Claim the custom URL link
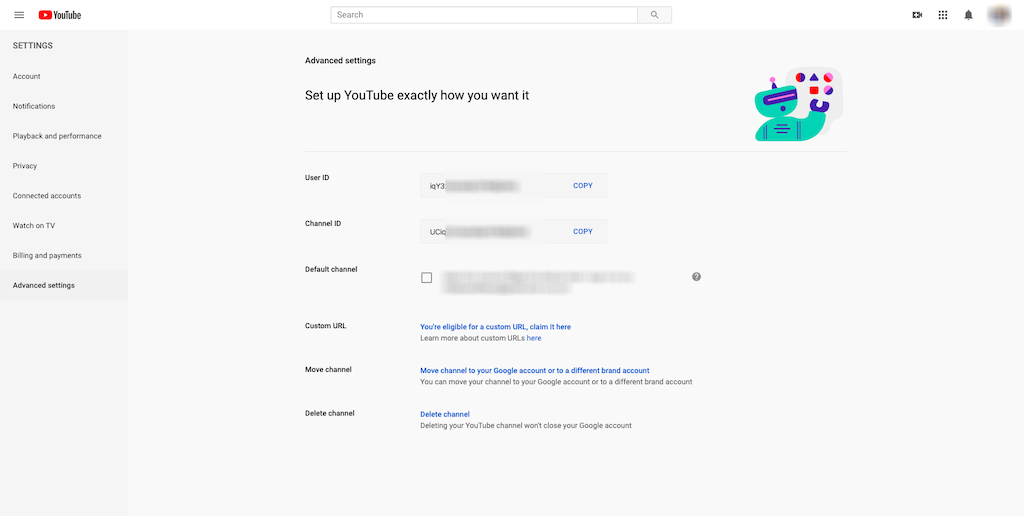 click(496, 327)
